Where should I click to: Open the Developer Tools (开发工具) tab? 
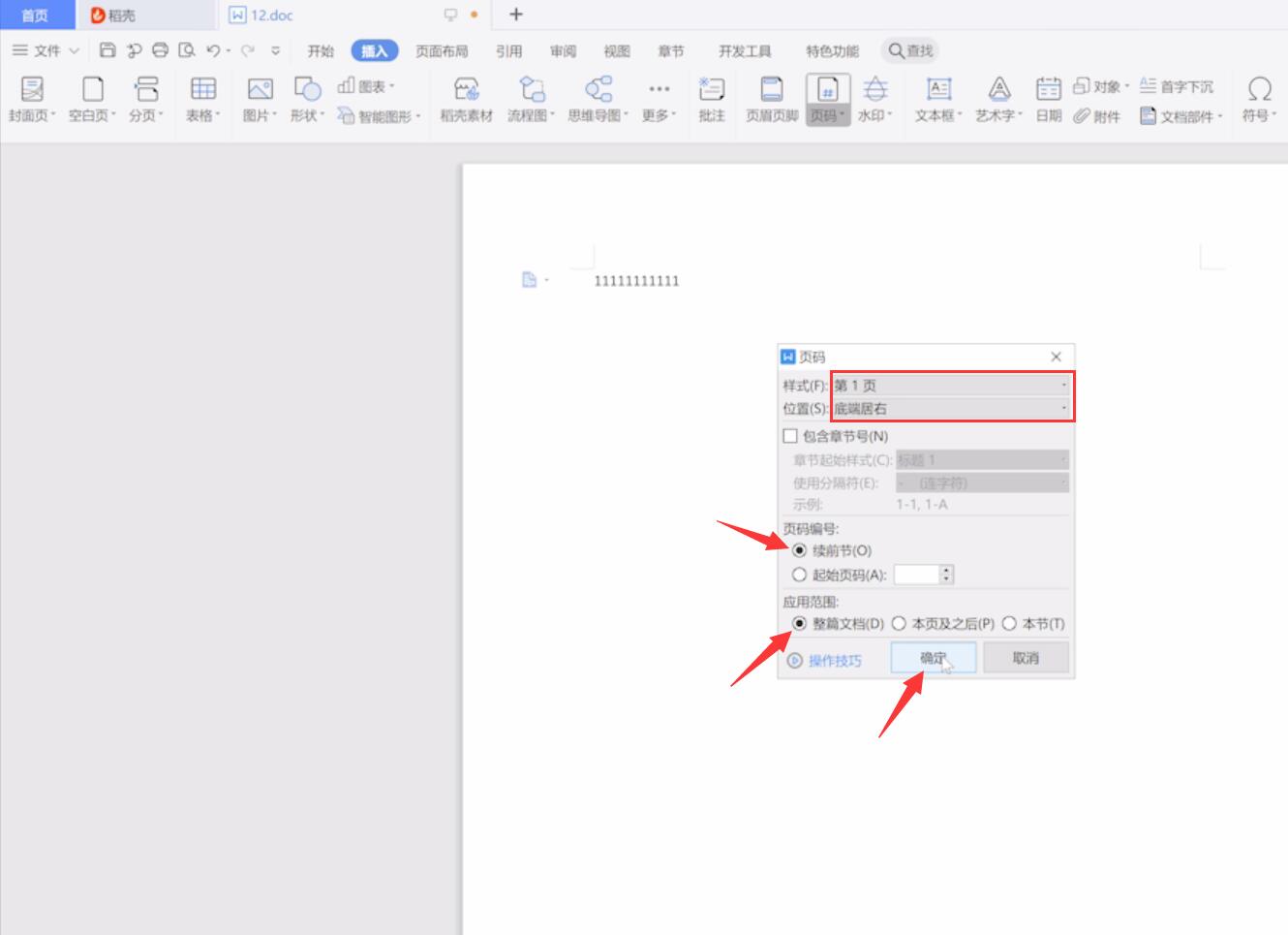[745, 50]
